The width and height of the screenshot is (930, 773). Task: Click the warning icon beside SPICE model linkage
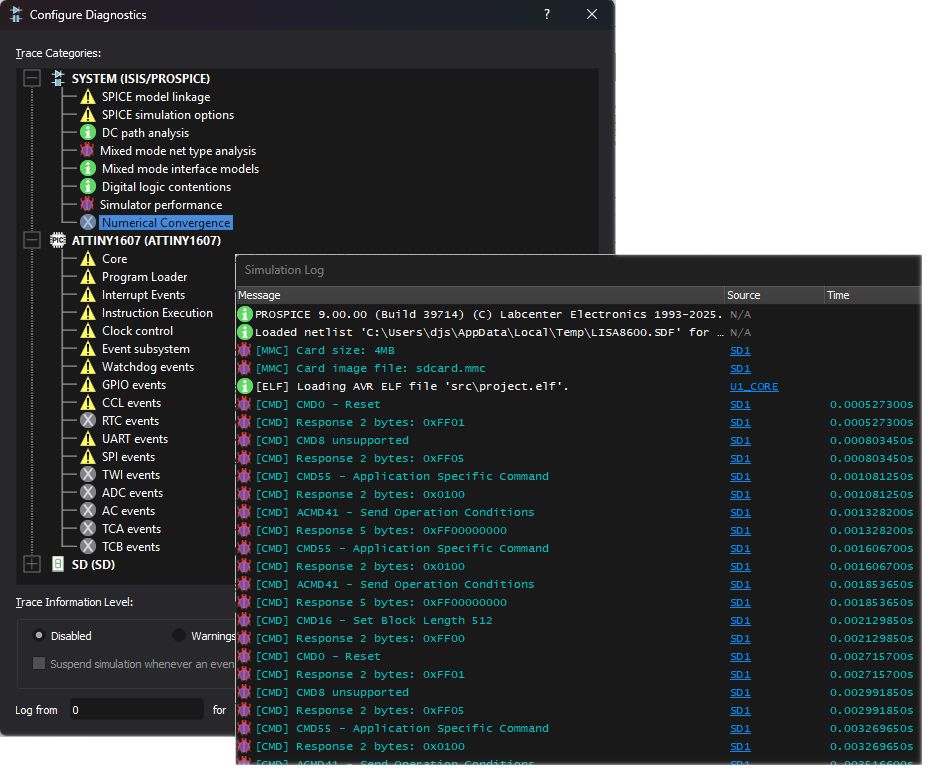pos(88,97)
